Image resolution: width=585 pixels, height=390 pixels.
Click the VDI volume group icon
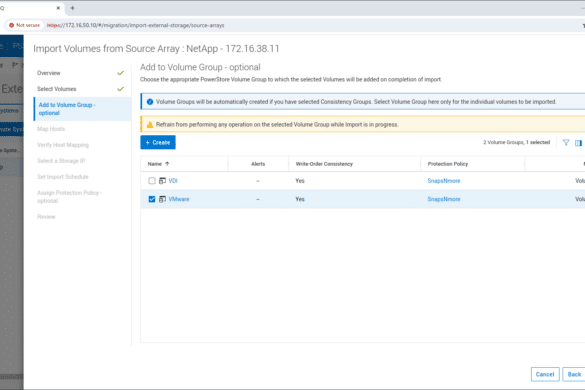click(162, 181)
